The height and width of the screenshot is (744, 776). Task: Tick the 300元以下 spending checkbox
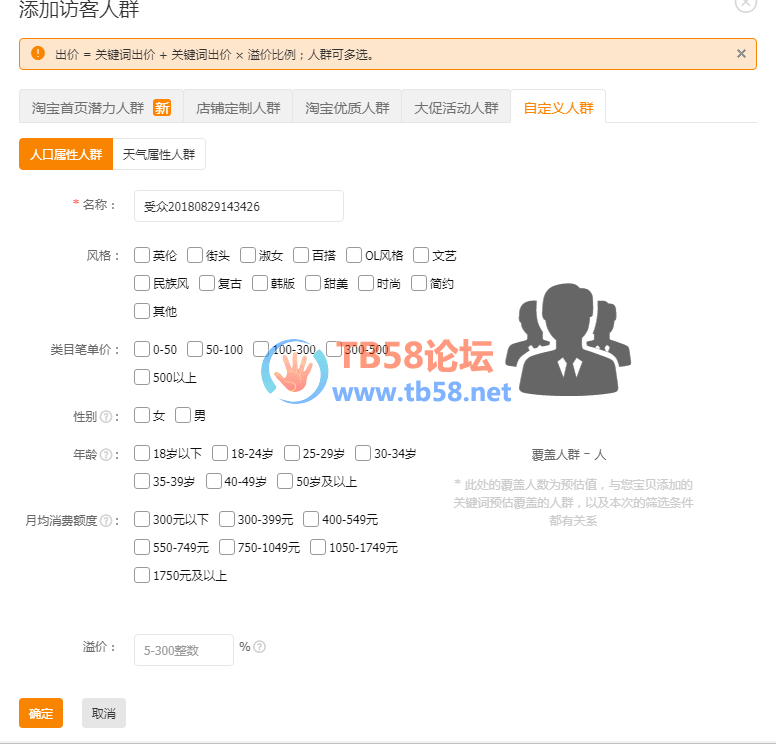coord(142,519)
